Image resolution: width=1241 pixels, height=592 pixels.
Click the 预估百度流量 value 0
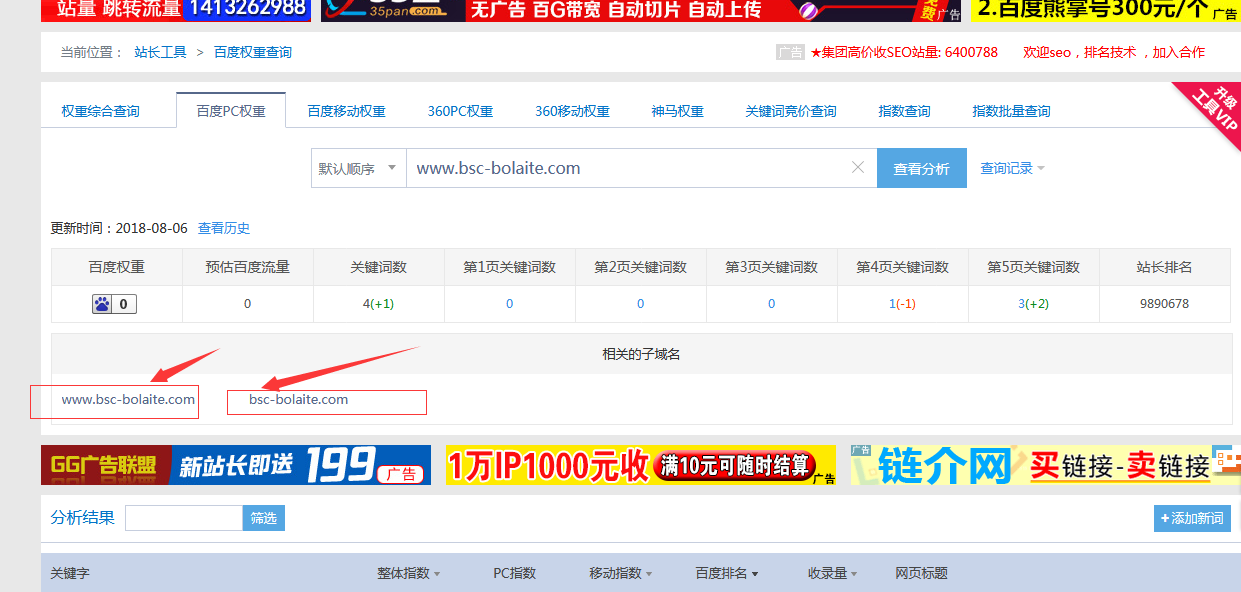(248, 304)
